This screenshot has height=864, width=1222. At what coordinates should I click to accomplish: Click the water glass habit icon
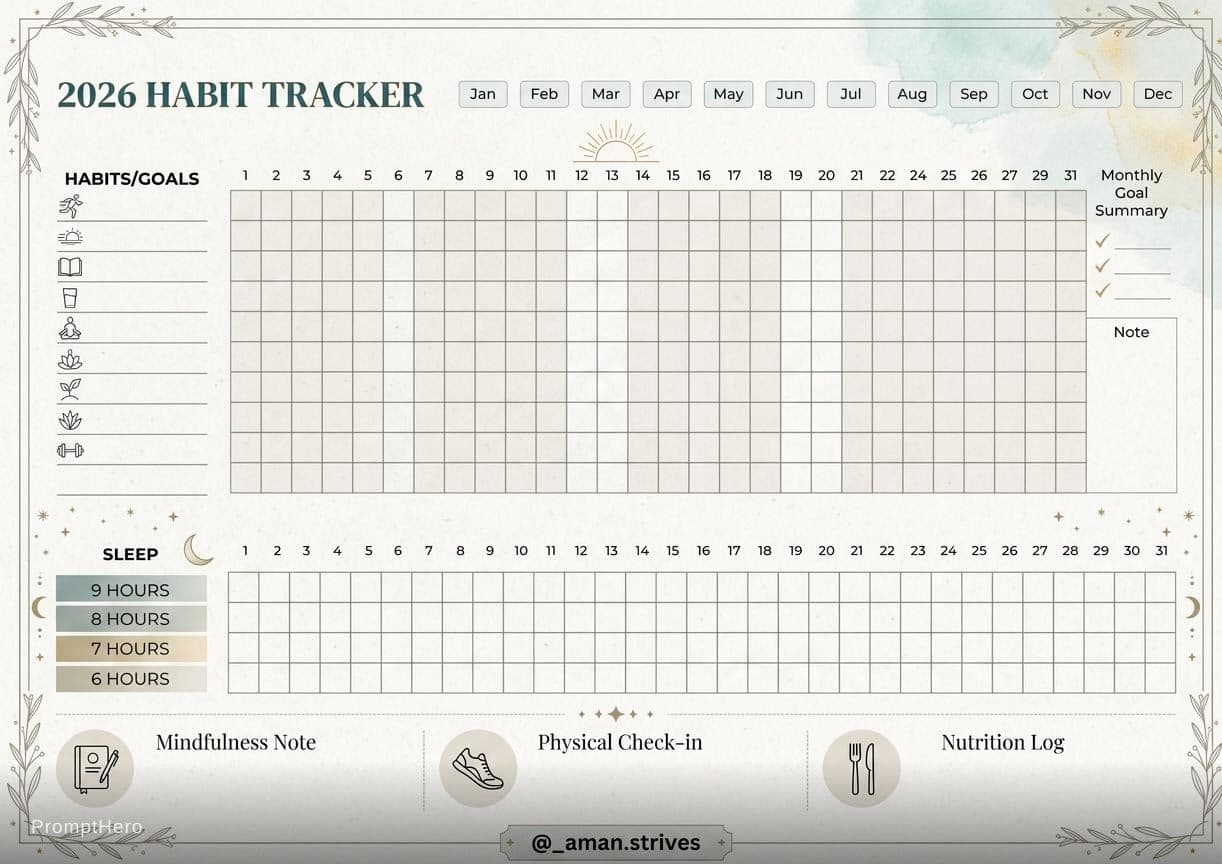[x=69, y=298]
